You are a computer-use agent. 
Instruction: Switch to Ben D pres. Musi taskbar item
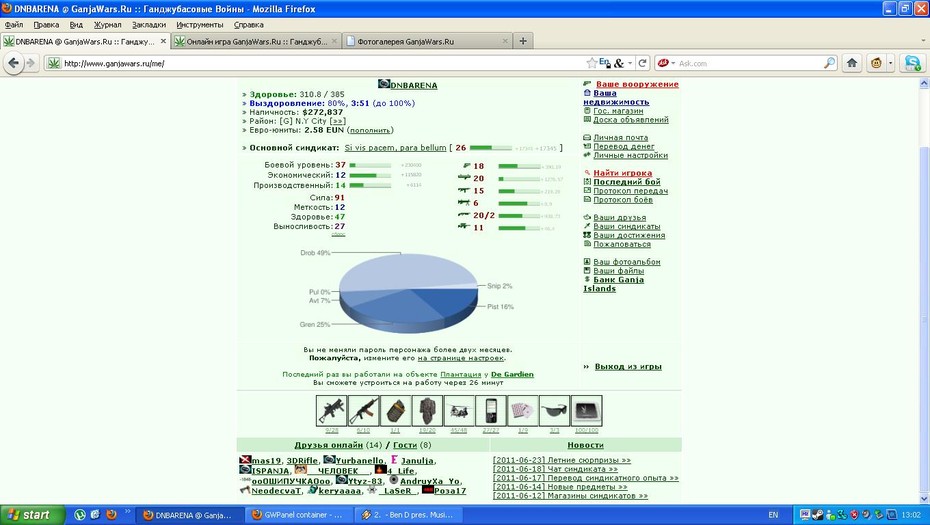tap(409, 515)
